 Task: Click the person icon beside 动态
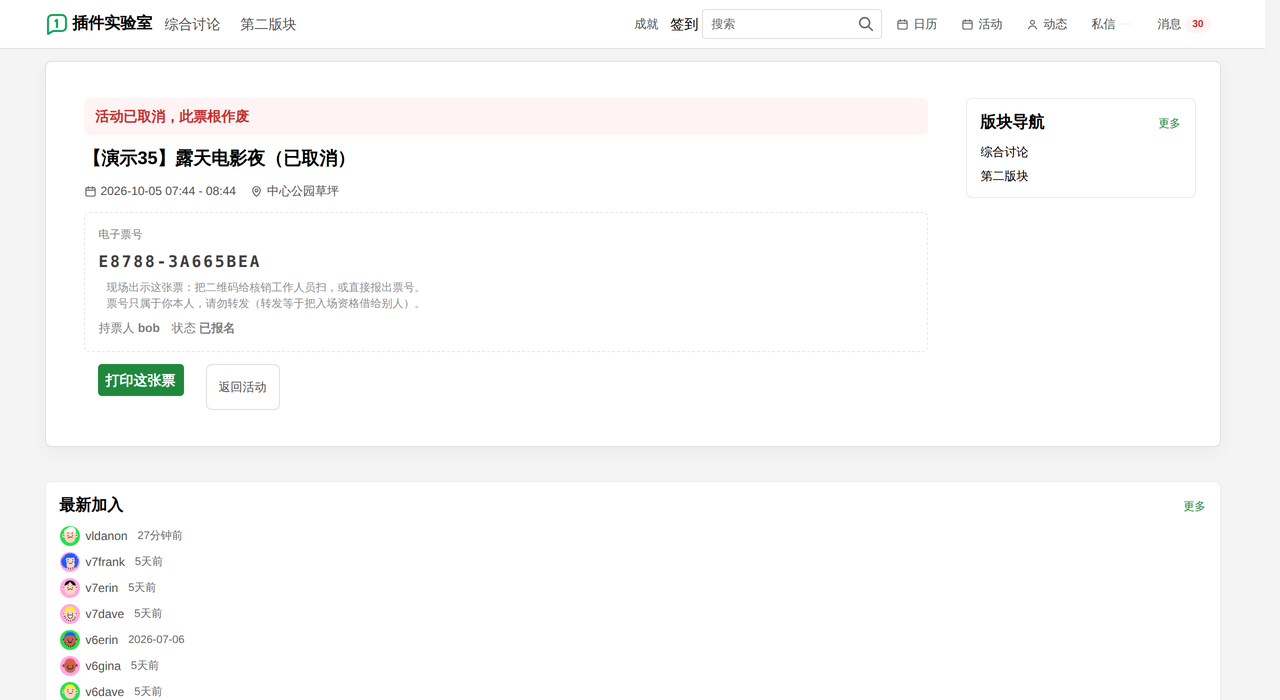(1032, 24)
